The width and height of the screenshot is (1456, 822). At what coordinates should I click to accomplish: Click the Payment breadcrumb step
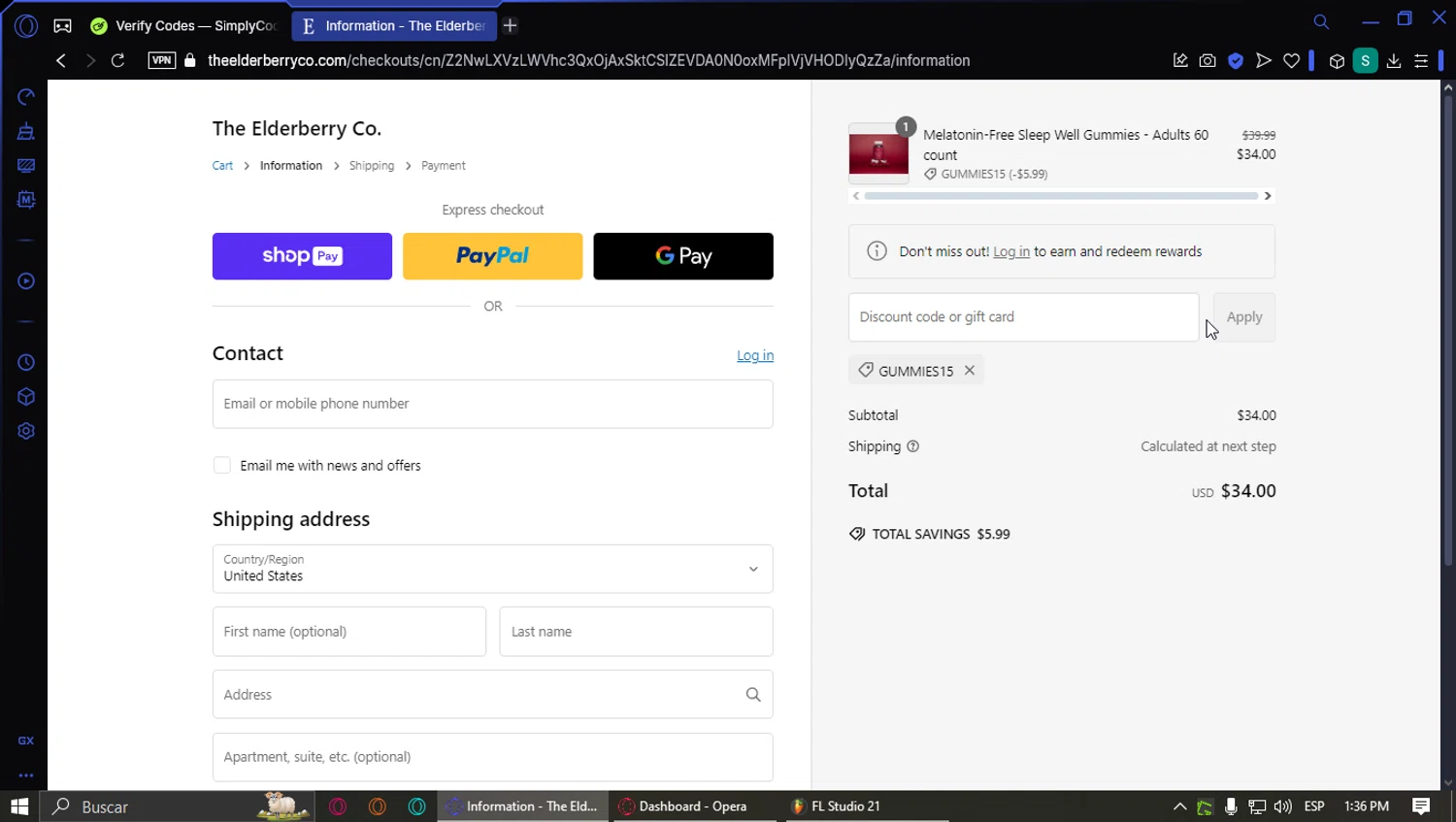click(x=444, y=166)
